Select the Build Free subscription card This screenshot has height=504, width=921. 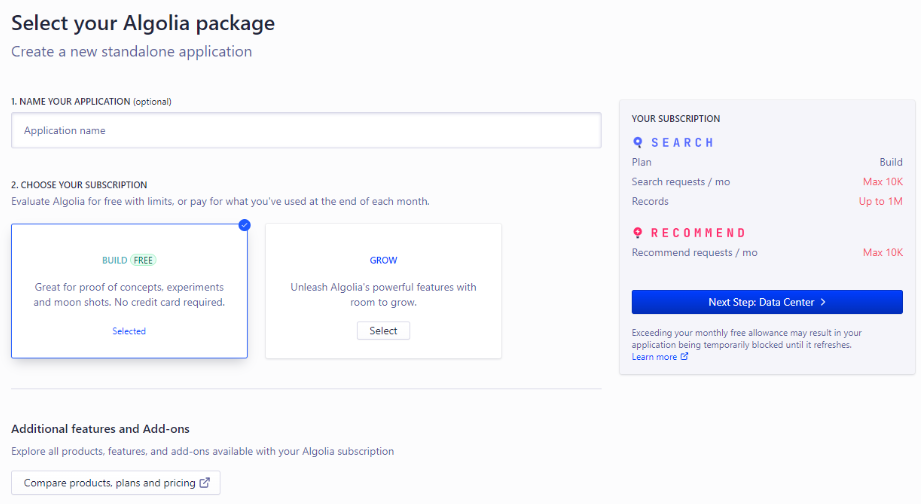[129, 291]
